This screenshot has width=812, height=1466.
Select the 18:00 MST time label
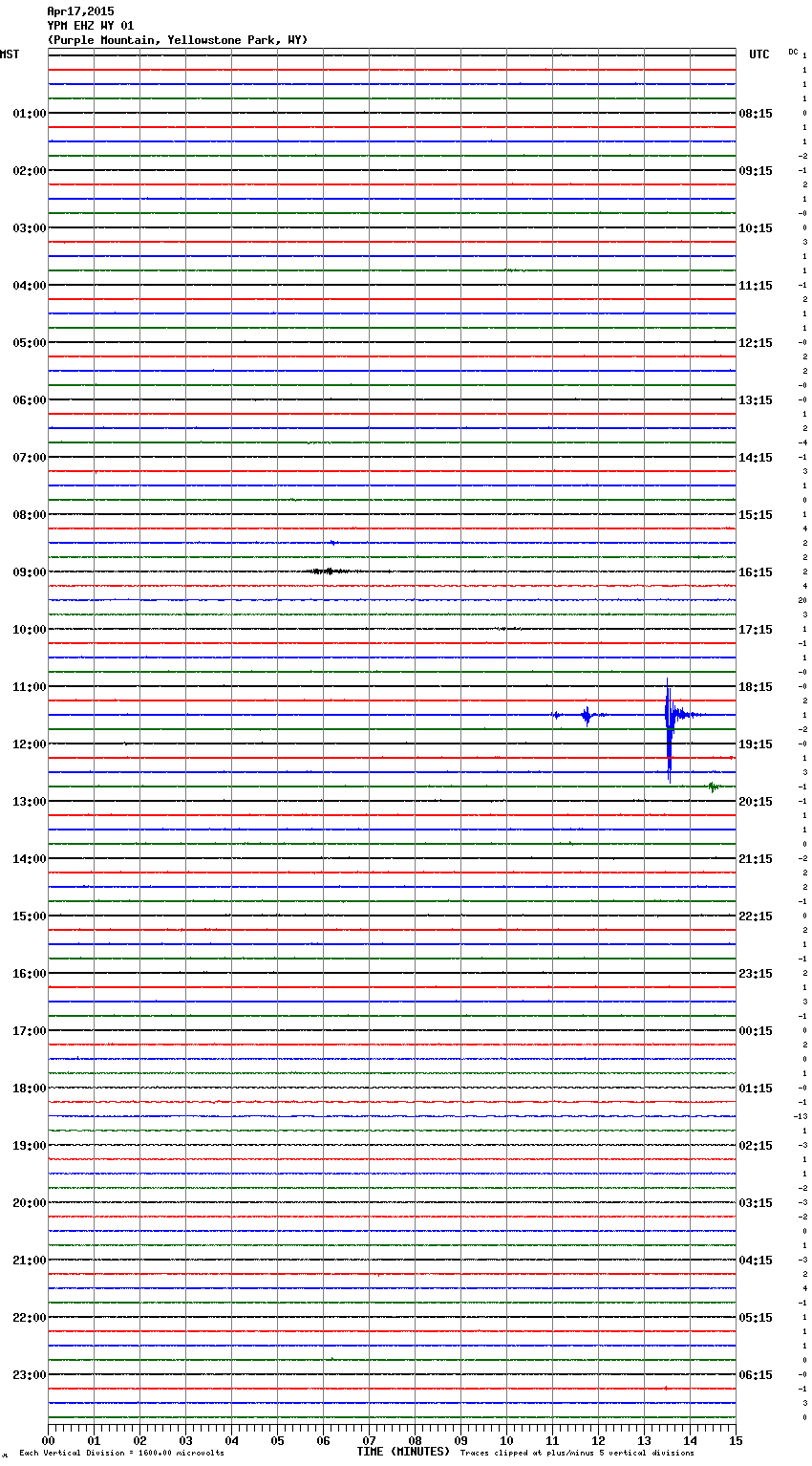coord(30,1089)
